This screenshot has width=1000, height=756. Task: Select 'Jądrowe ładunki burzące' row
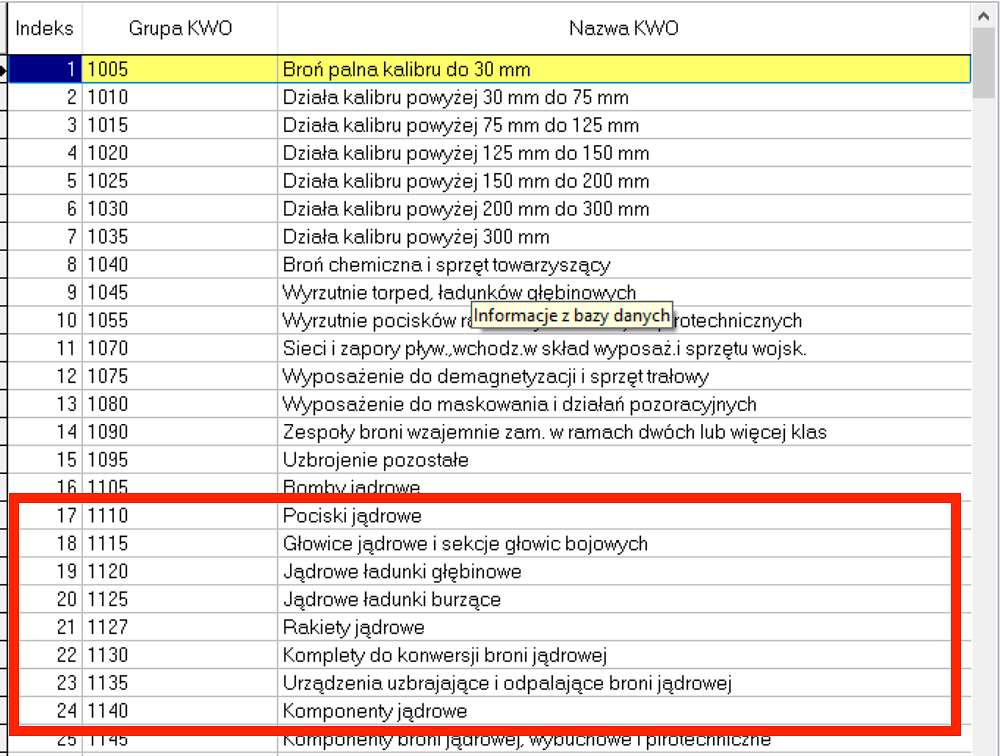pos(490,599)
